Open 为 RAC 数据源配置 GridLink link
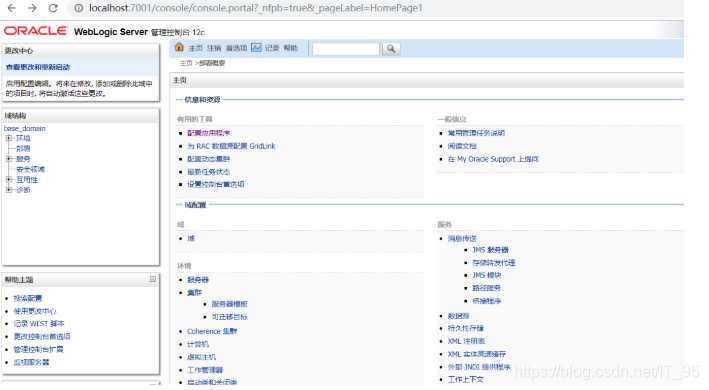 231,146
